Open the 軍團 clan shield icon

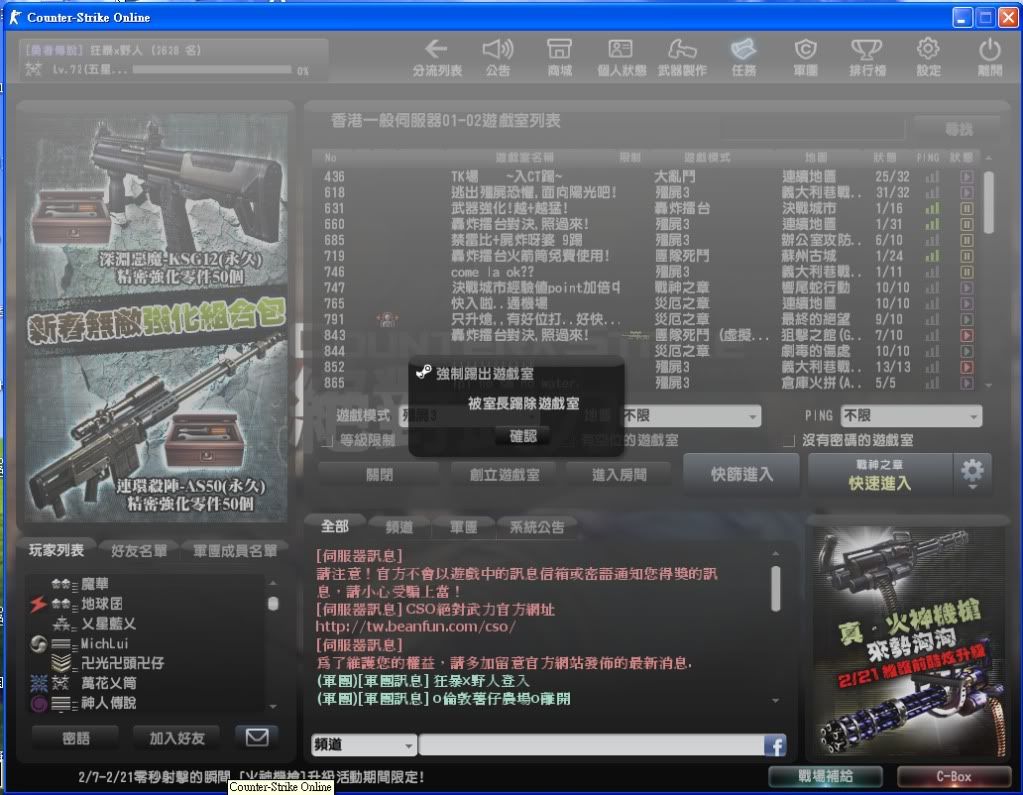pos(806,57)
